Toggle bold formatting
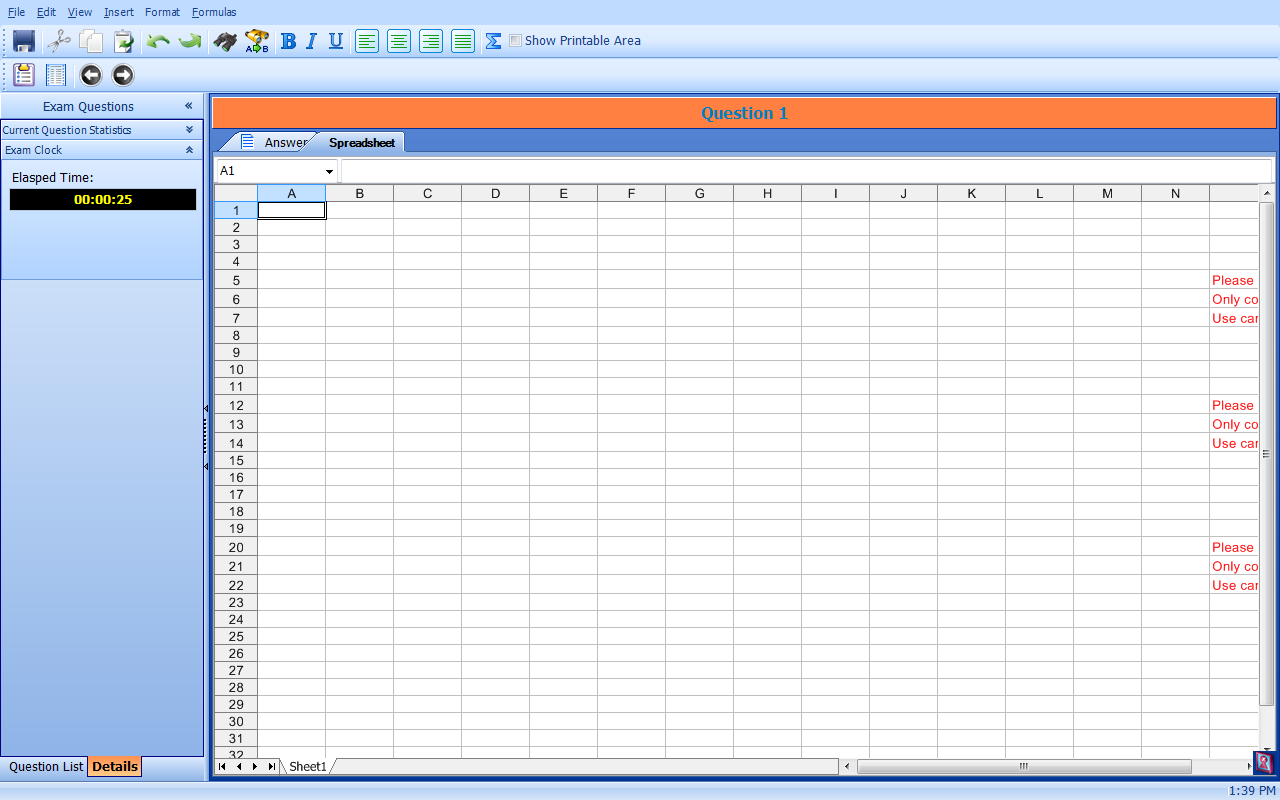Screen dimensions: 1280x800 coord(288,41)
